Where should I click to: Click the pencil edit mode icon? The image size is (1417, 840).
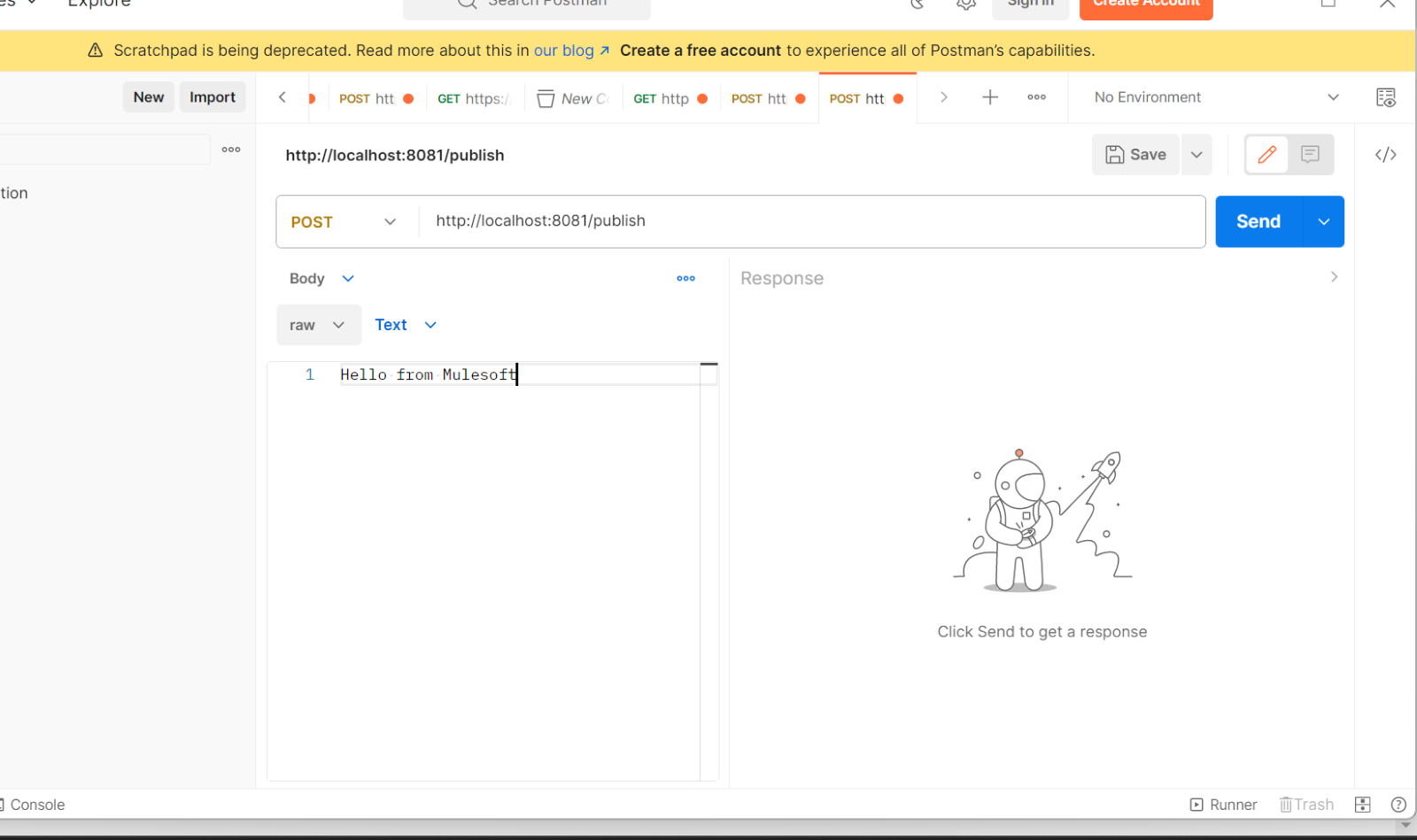click(x=1266, y=155)
